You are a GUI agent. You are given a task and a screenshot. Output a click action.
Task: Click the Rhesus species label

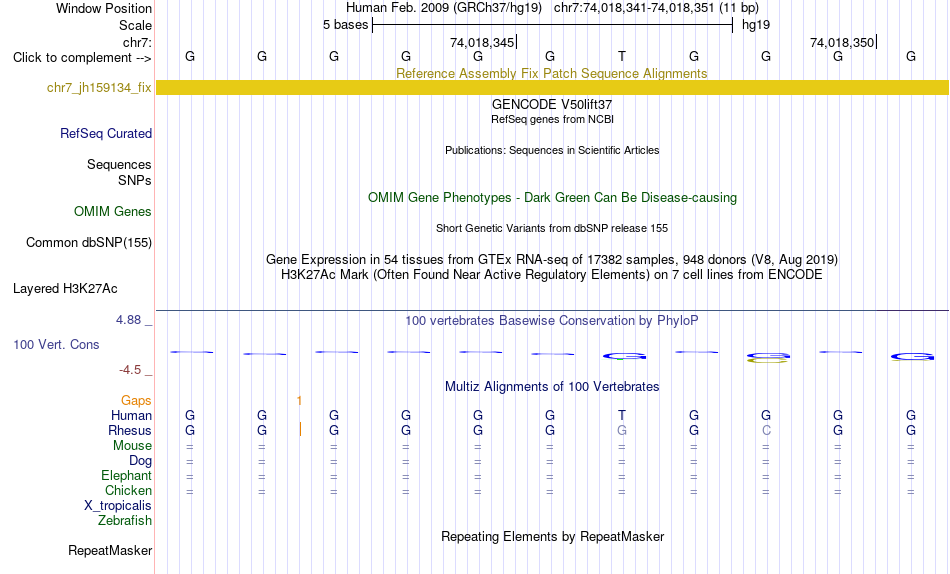[130, 431]
